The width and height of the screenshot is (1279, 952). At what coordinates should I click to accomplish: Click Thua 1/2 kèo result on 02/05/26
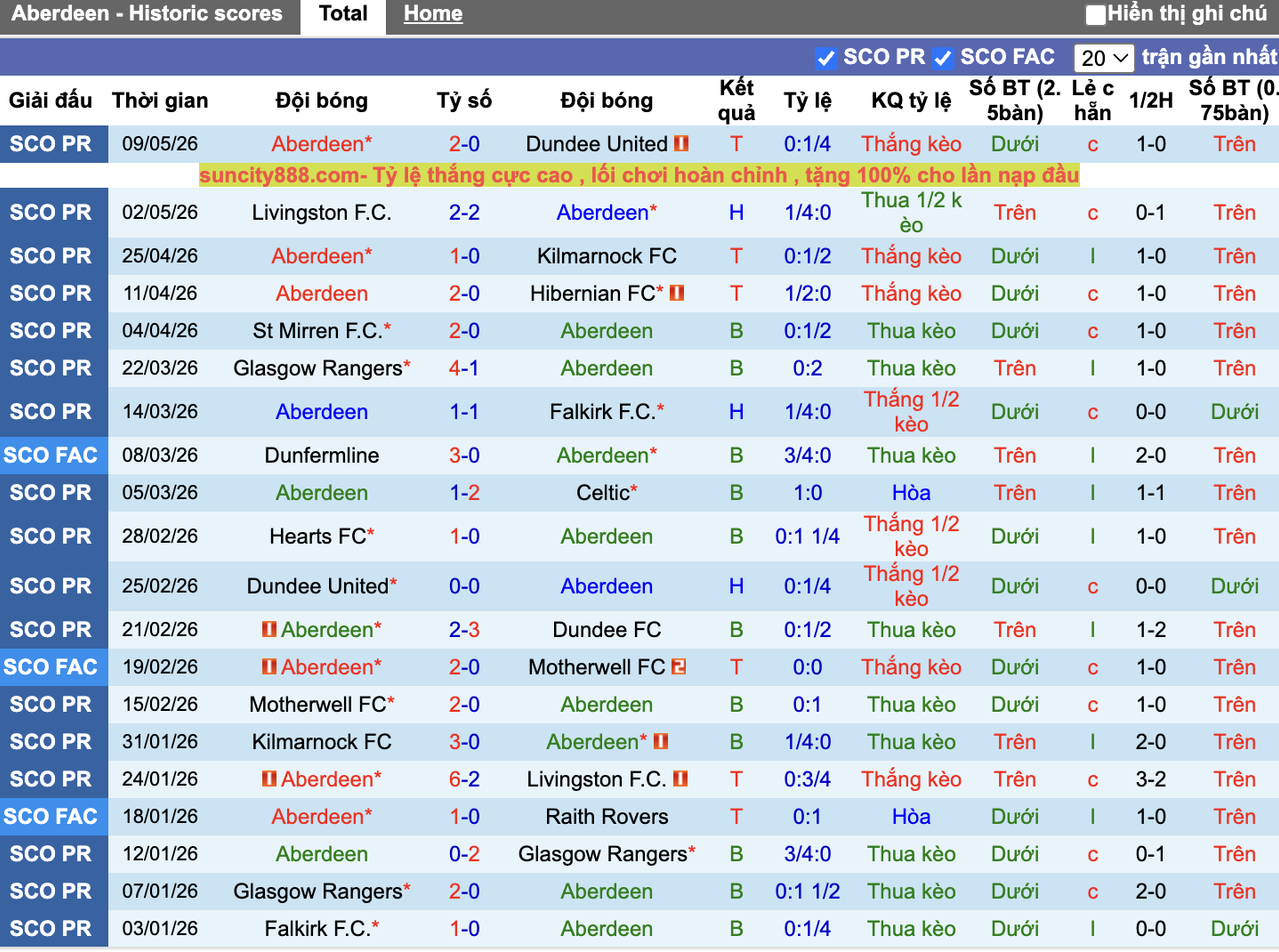tap(911, 213)
